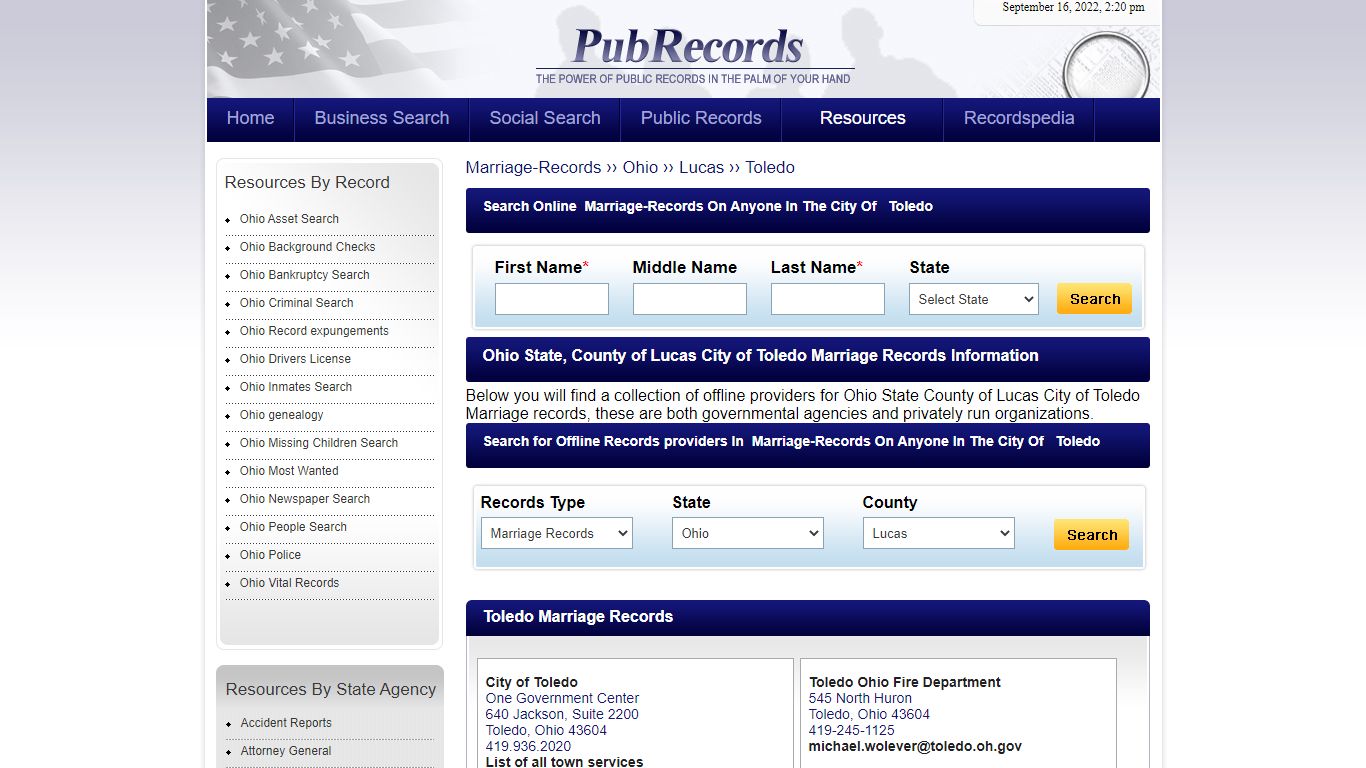
Task: Focus the Last Name input field
Action: pos(828,299)
